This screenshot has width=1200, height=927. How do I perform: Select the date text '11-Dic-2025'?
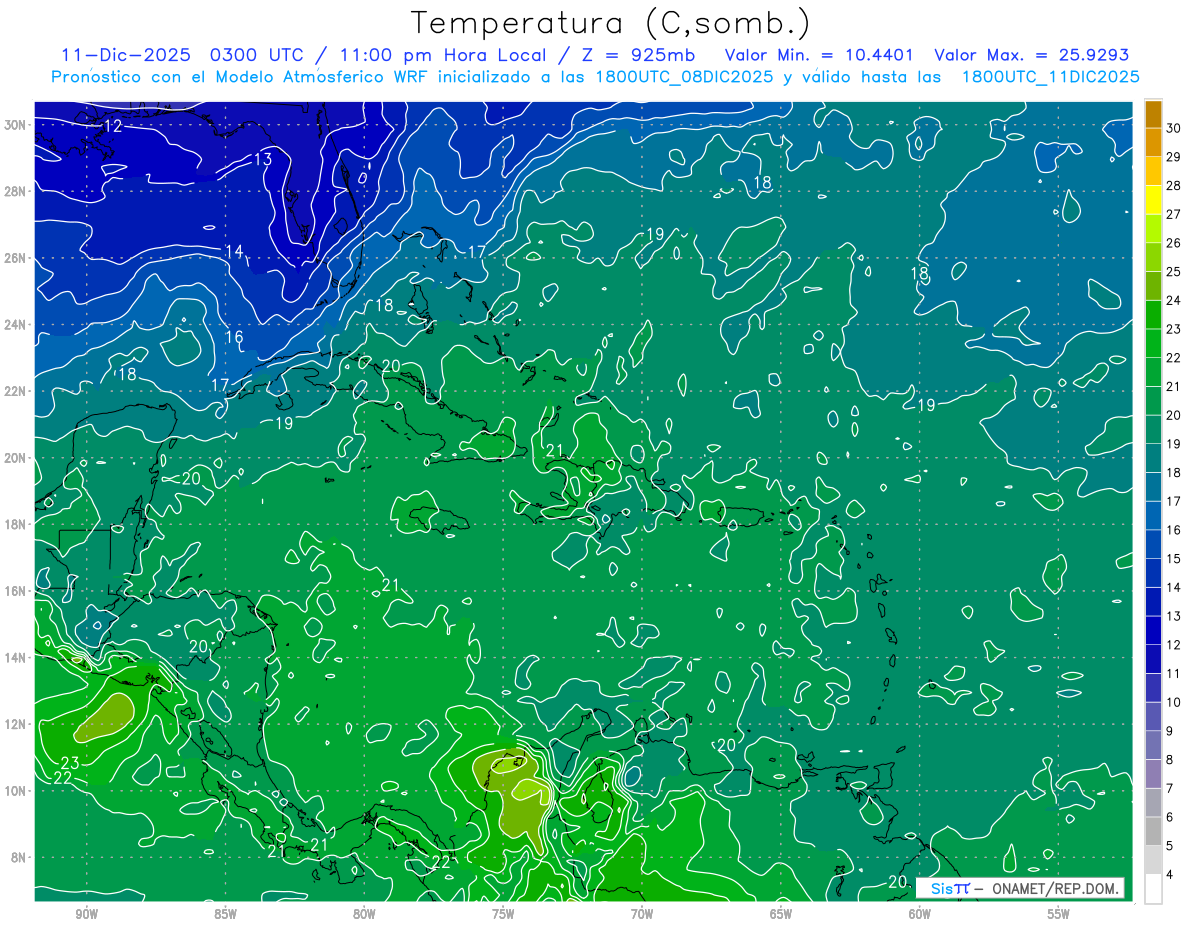pyautogui.click(x=125, y=54)
